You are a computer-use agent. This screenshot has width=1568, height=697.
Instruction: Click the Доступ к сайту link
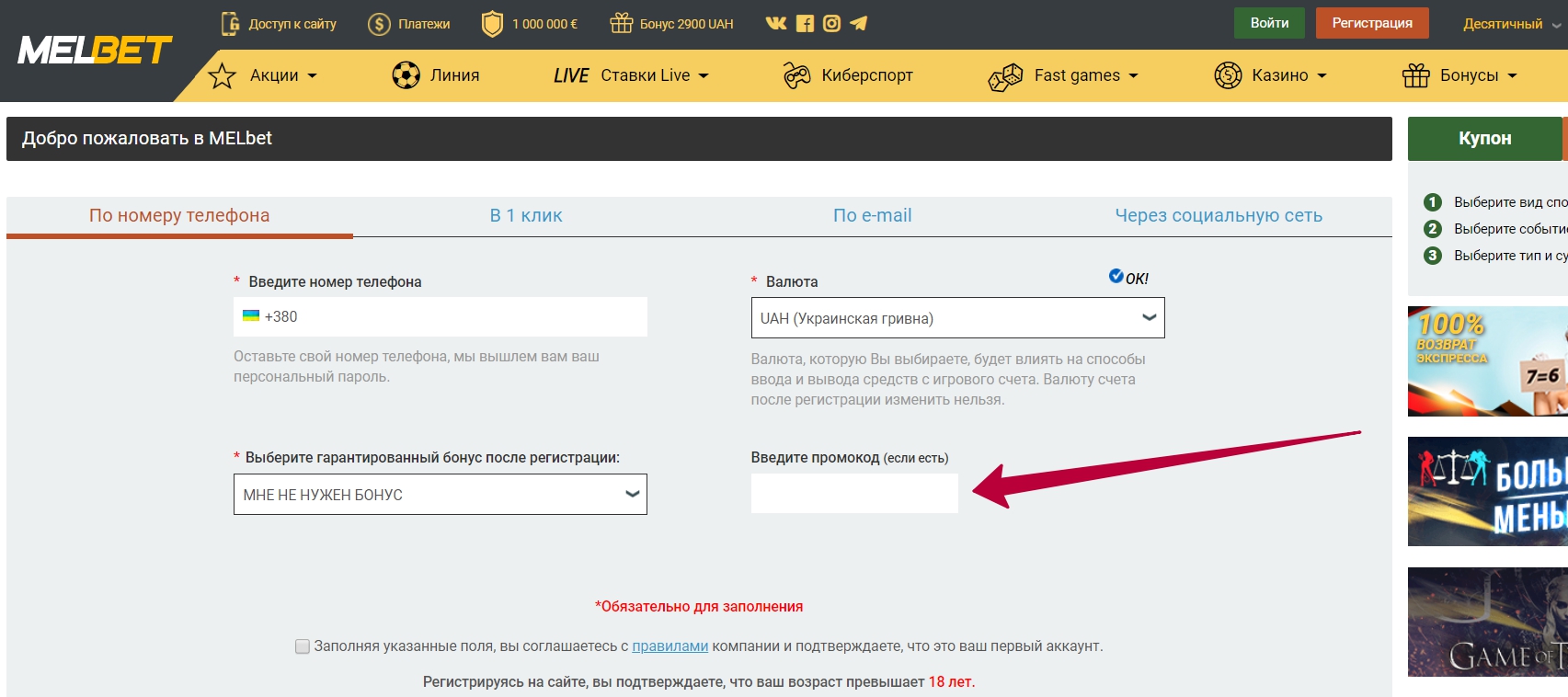pyautogui.click(x=292, y=24)
